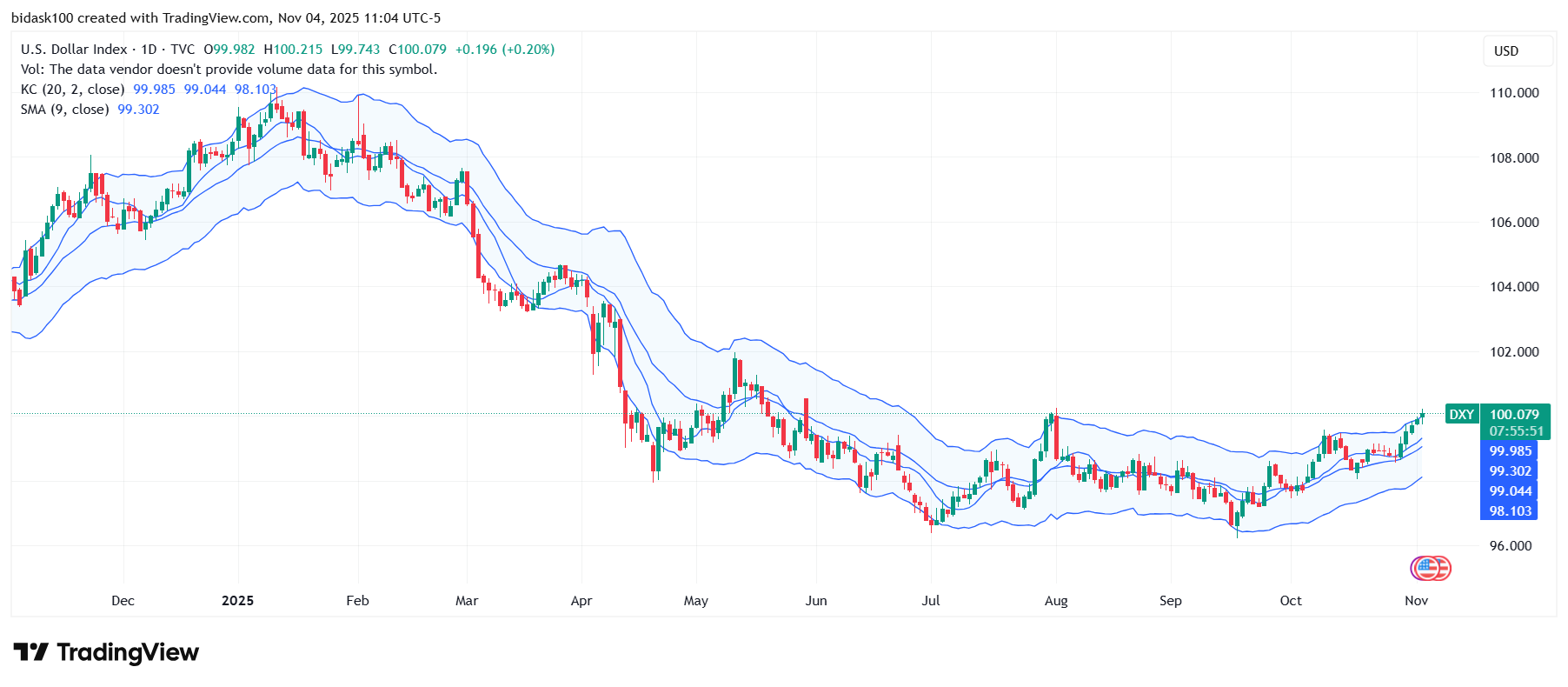The height and width of the screenshot is (687, 1568).
Task: Click the 99.044 Keltner price label
Action: 1510,491
